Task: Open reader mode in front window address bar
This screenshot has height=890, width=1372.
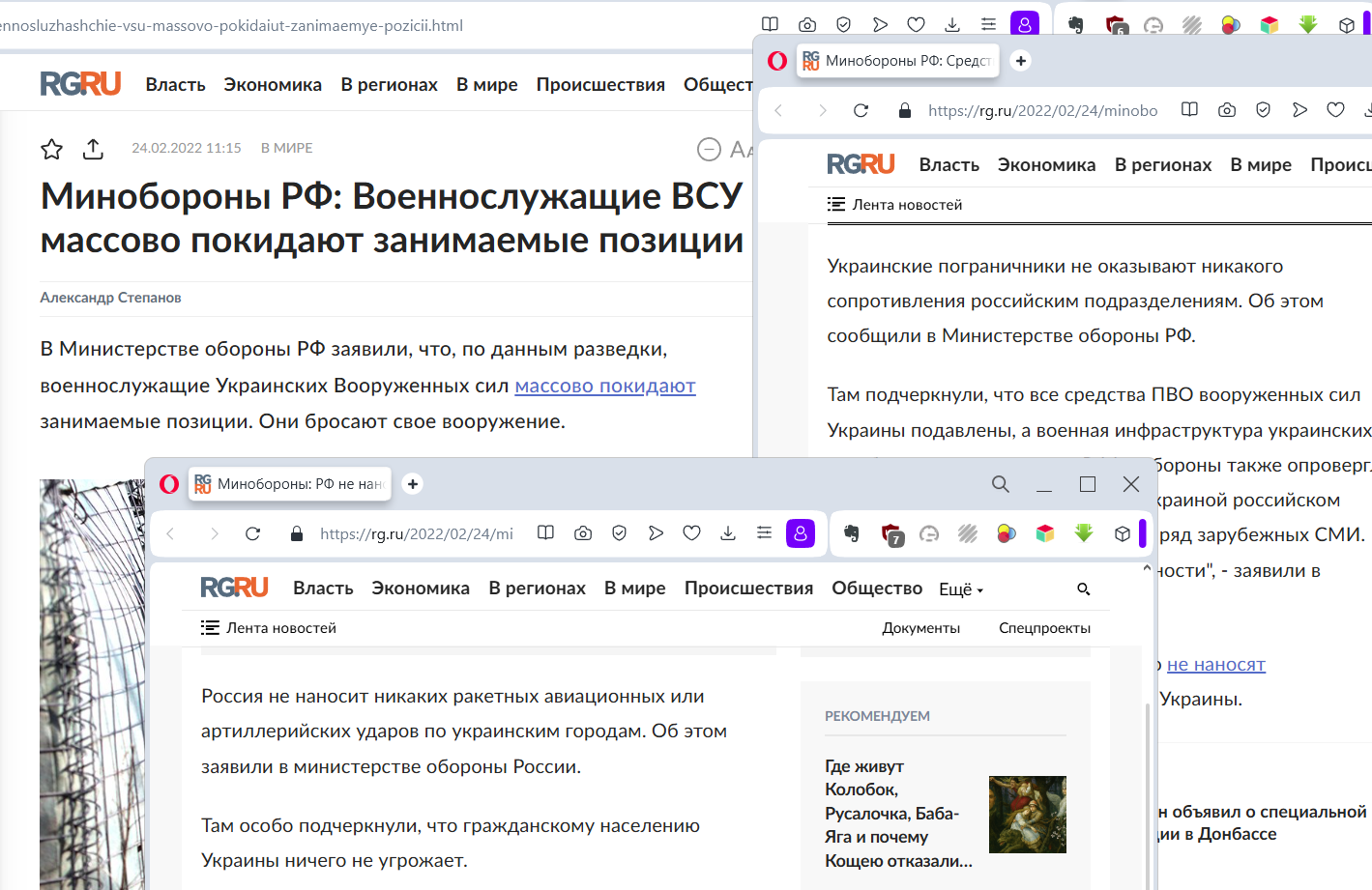Action: (x=545, y=533)
